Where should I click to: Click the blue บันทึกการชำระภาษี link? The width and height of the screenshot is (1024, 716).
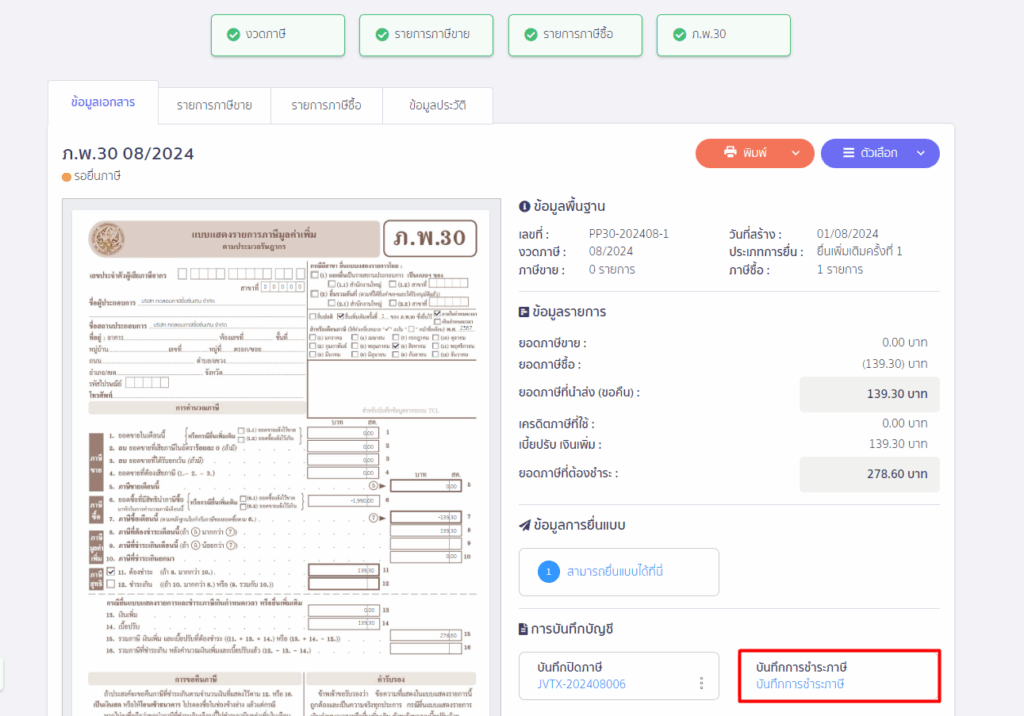point(800,684)
